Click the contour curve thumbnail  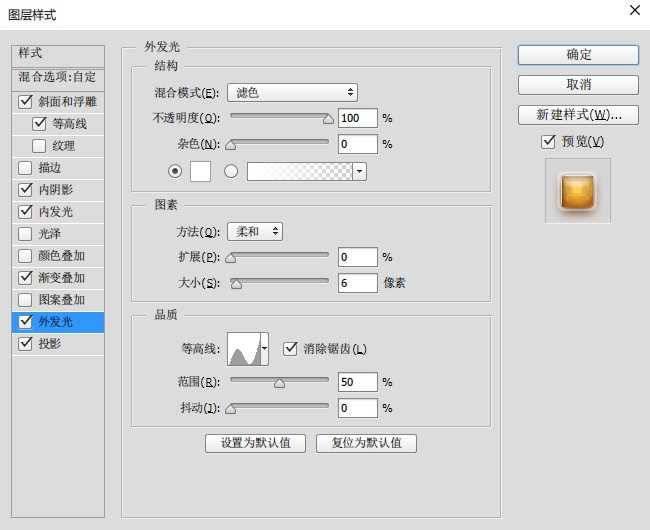pos(243,349)
